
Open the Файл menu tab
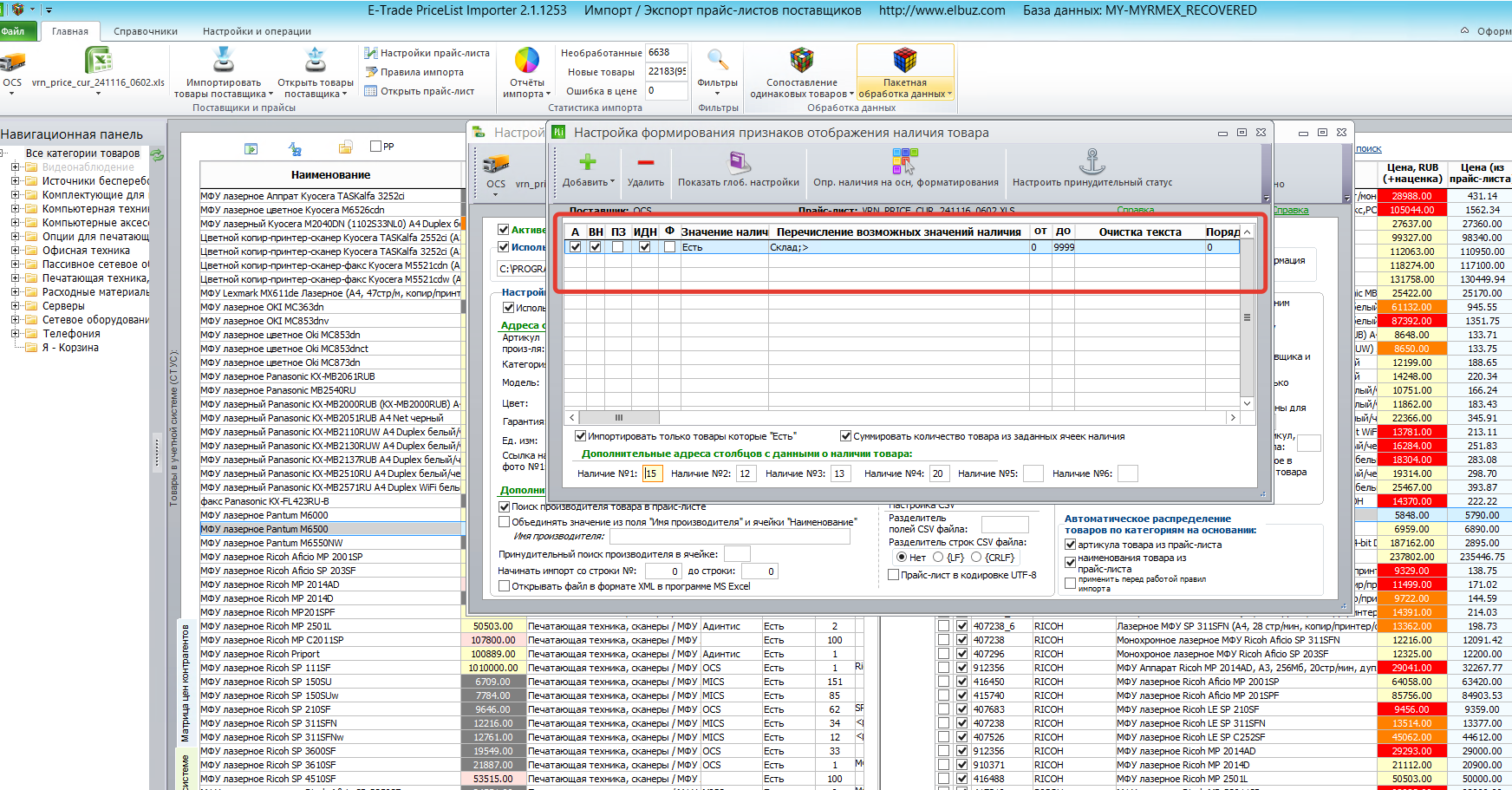point(17,31)
